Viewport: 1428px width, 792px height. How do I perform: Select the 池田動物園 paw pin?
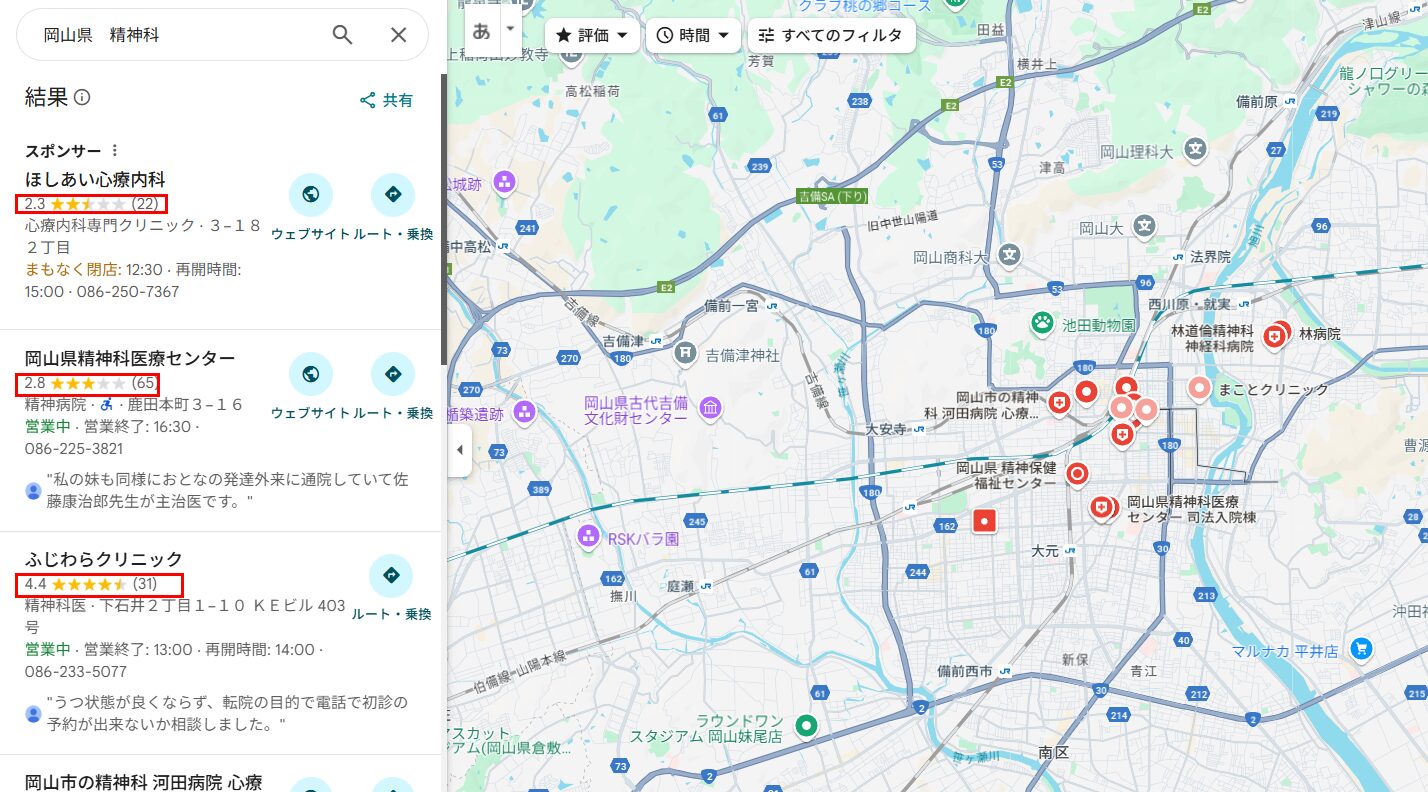[x=1043, y=323]
